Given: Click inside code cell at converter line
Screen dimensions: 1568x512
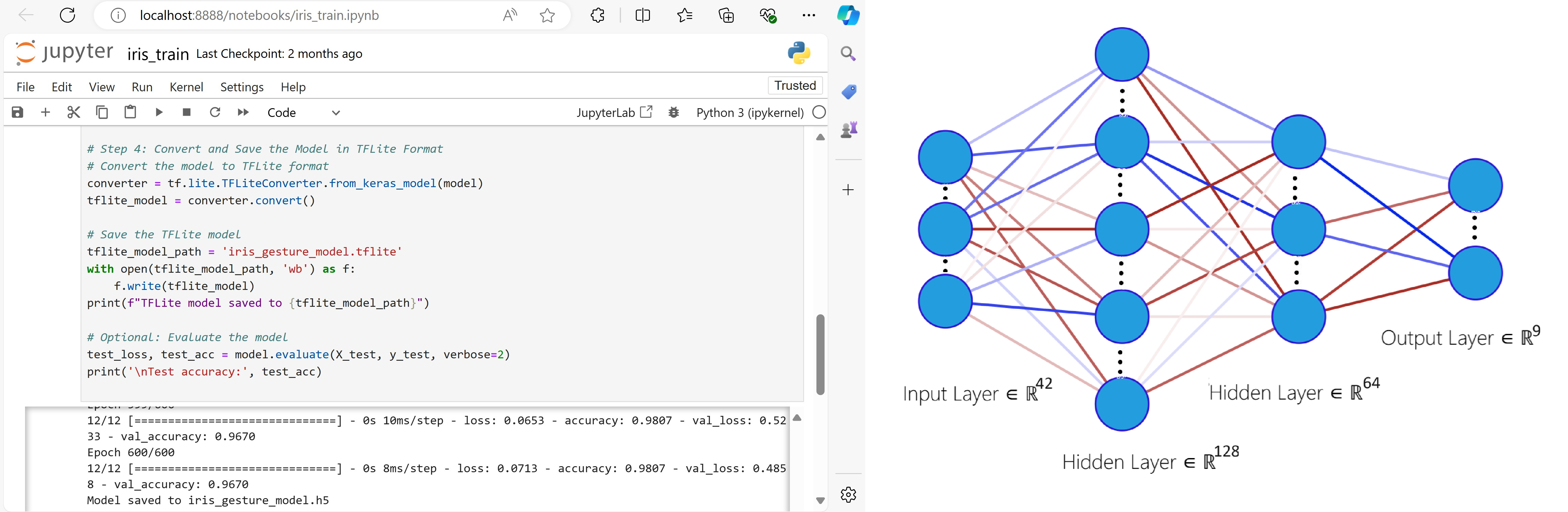Looking at the screenshot, I should pos(285,183).
